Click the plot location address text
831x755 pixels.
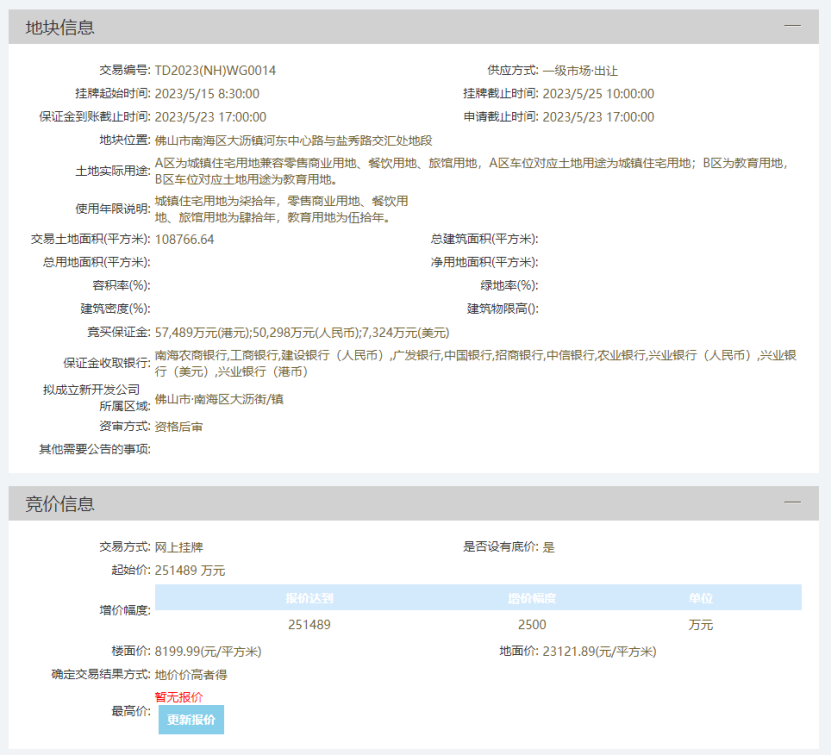(294, 140)
